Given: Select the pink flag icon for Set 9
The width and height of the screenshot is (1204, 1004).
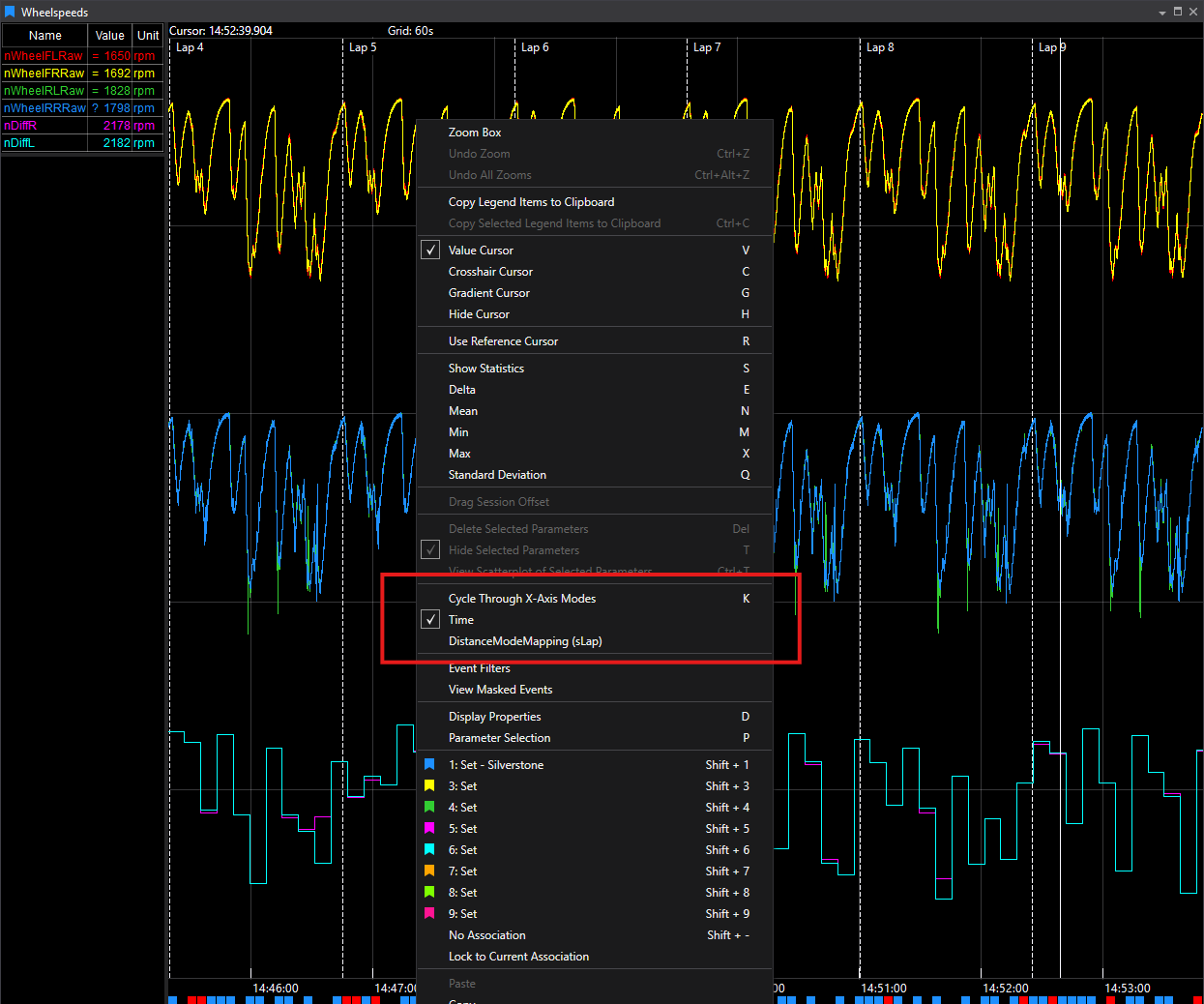Looking at the screenshot, I should coord(429,913).
